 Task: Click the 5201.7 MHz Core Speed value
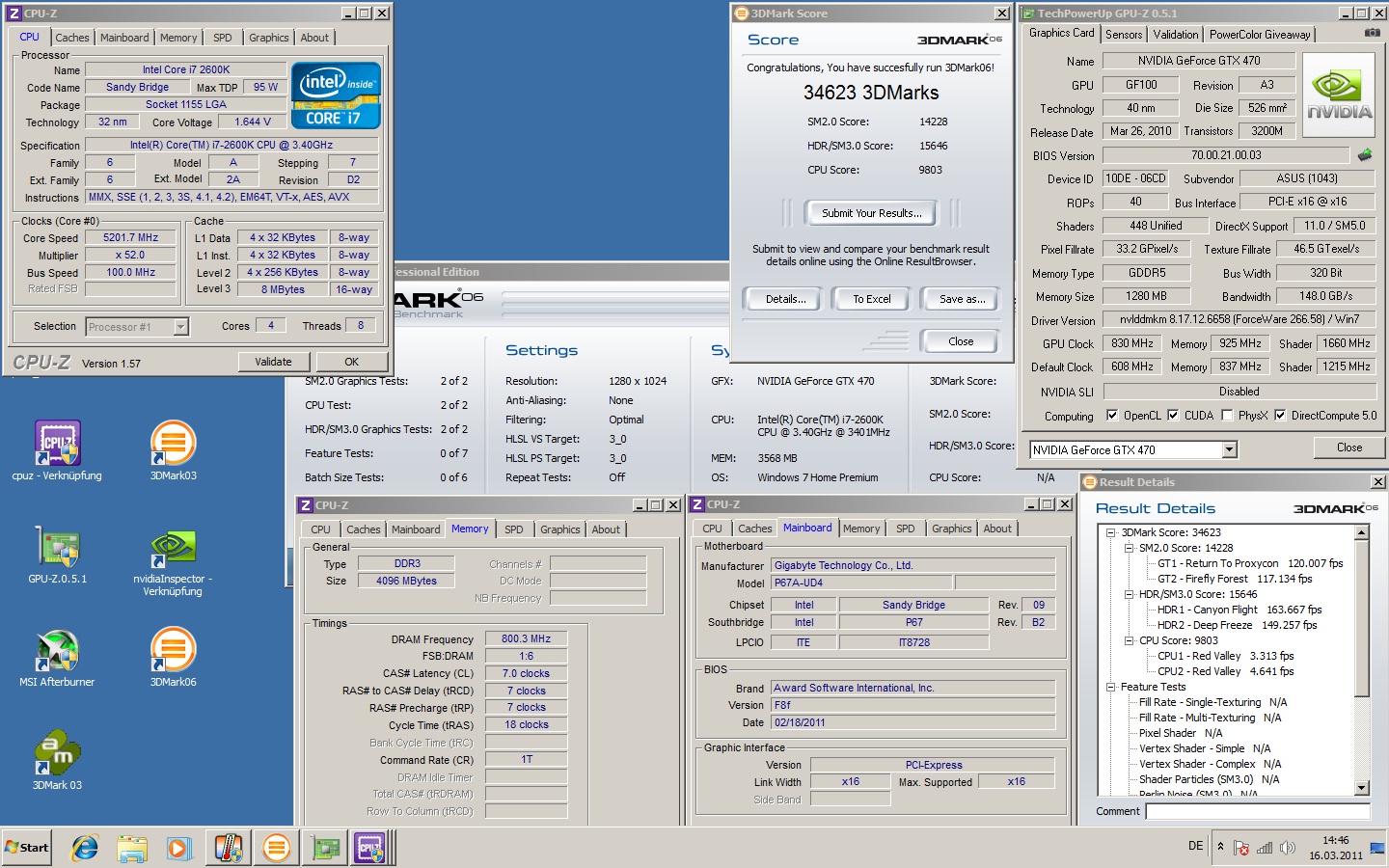(x=130, y=237)
